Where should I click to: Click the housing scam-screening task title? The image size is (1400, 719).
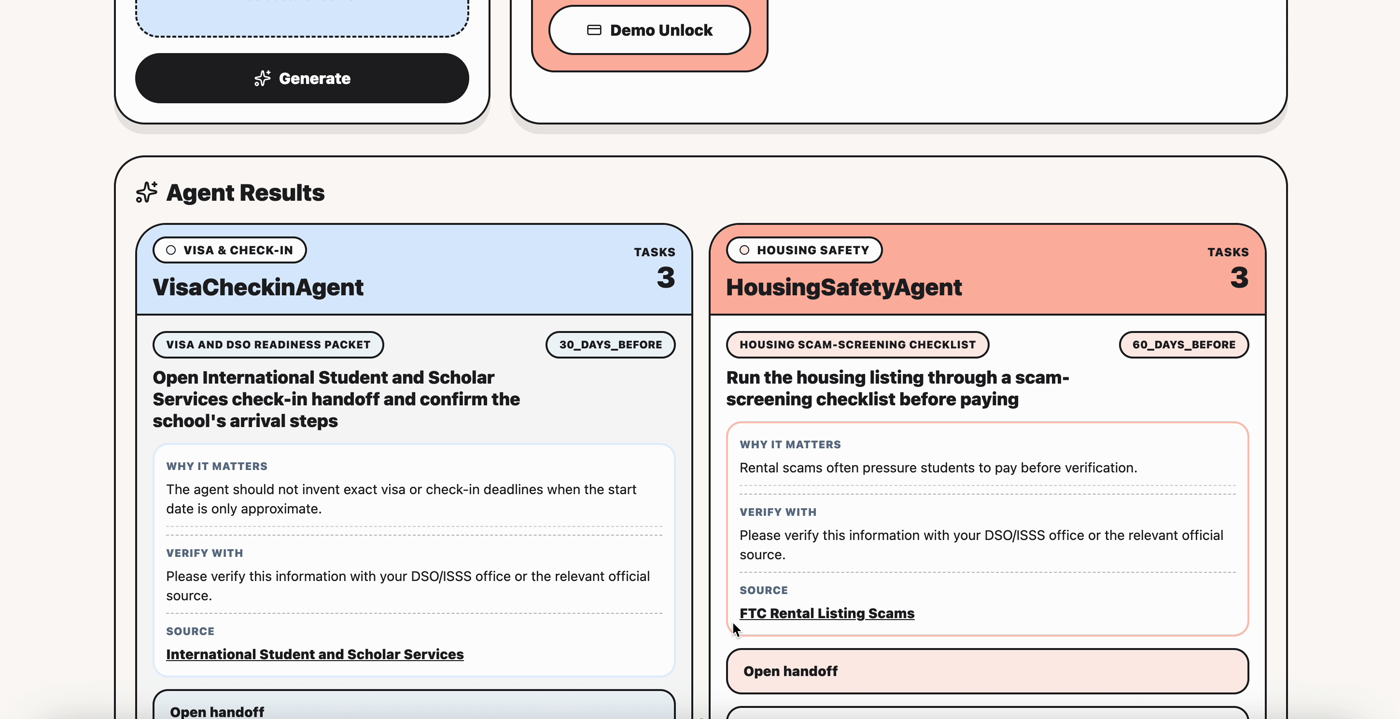pyautogui.click(x=898, y=388)
